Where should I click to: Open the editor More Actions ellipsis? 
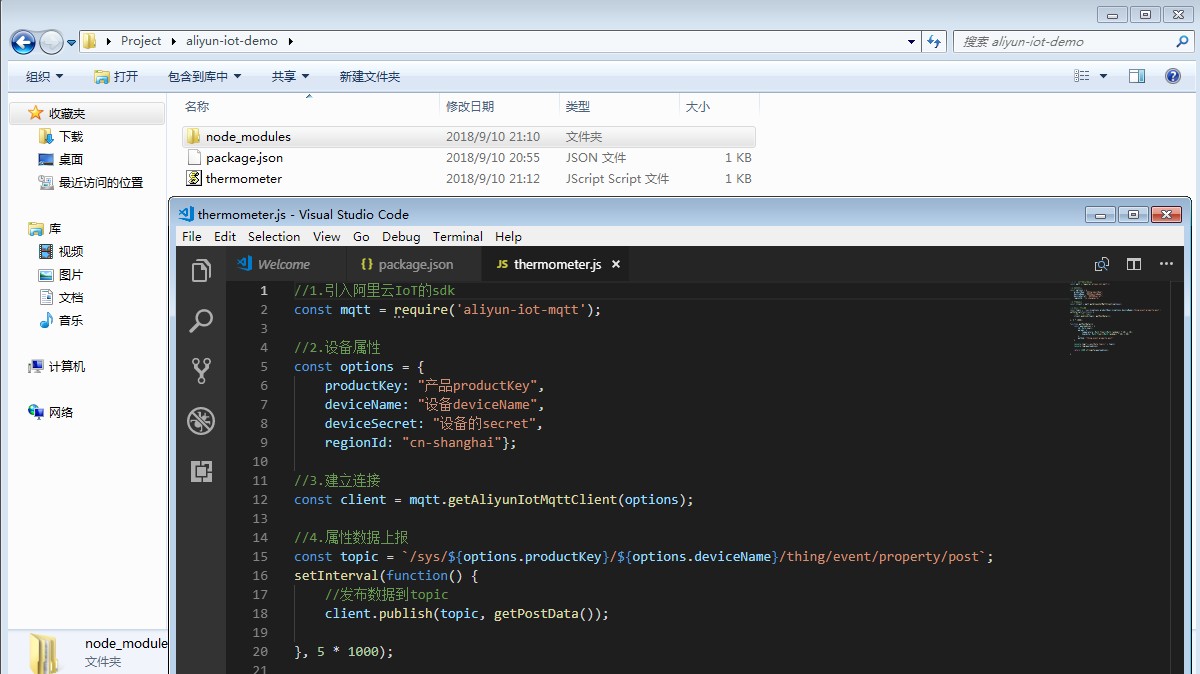(1166, 264)
